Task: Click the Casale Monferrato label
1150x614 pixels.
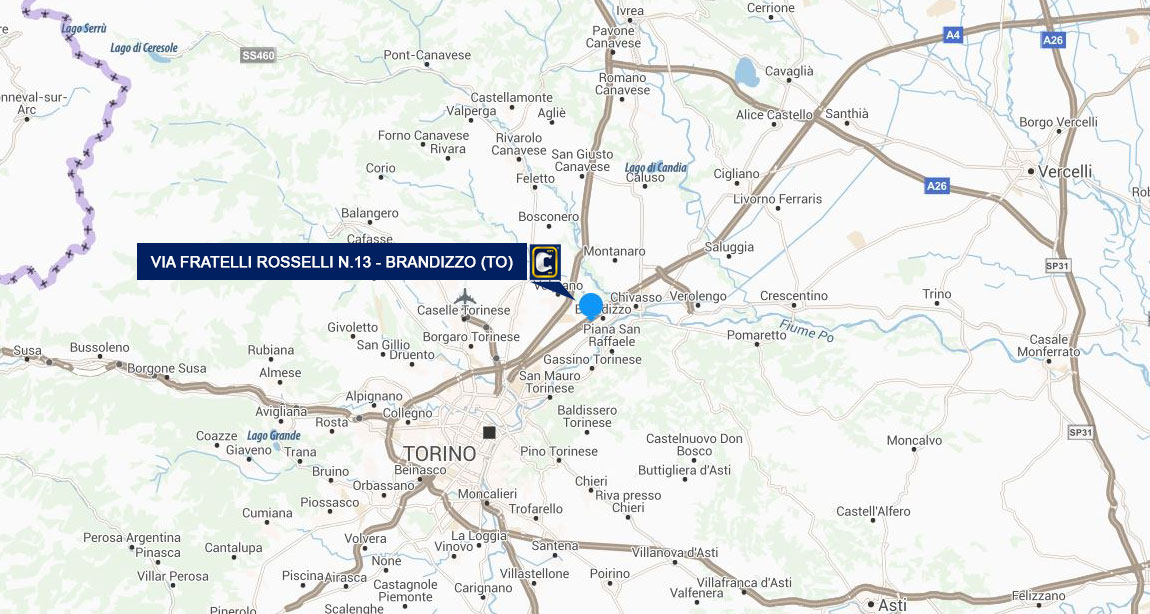Action: pos(1048,346)
